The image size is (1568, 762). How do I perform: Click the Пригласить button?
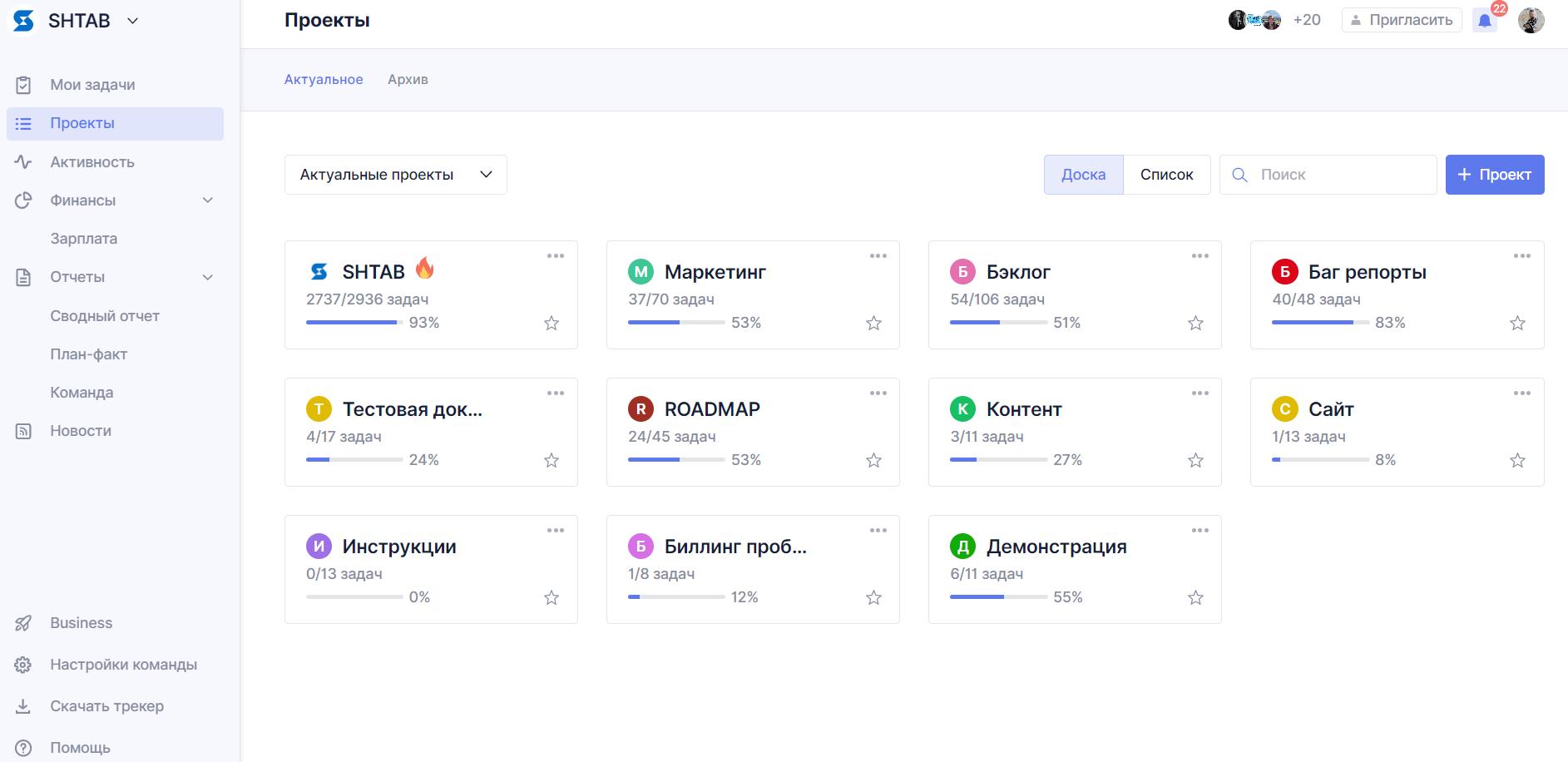click(x=1402, y=20)
